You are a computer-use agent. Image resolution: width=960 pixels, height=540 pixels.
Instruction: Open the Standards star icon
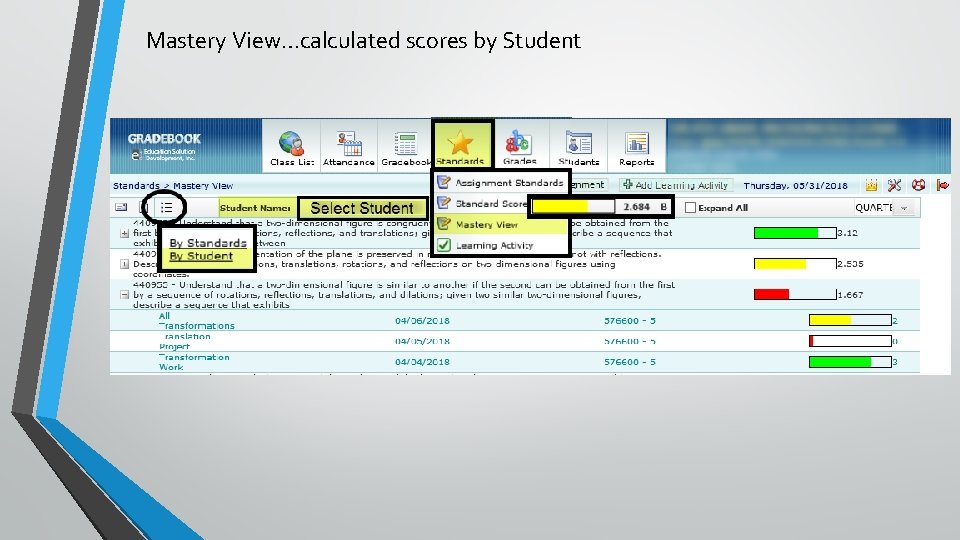tap(460, 143)
